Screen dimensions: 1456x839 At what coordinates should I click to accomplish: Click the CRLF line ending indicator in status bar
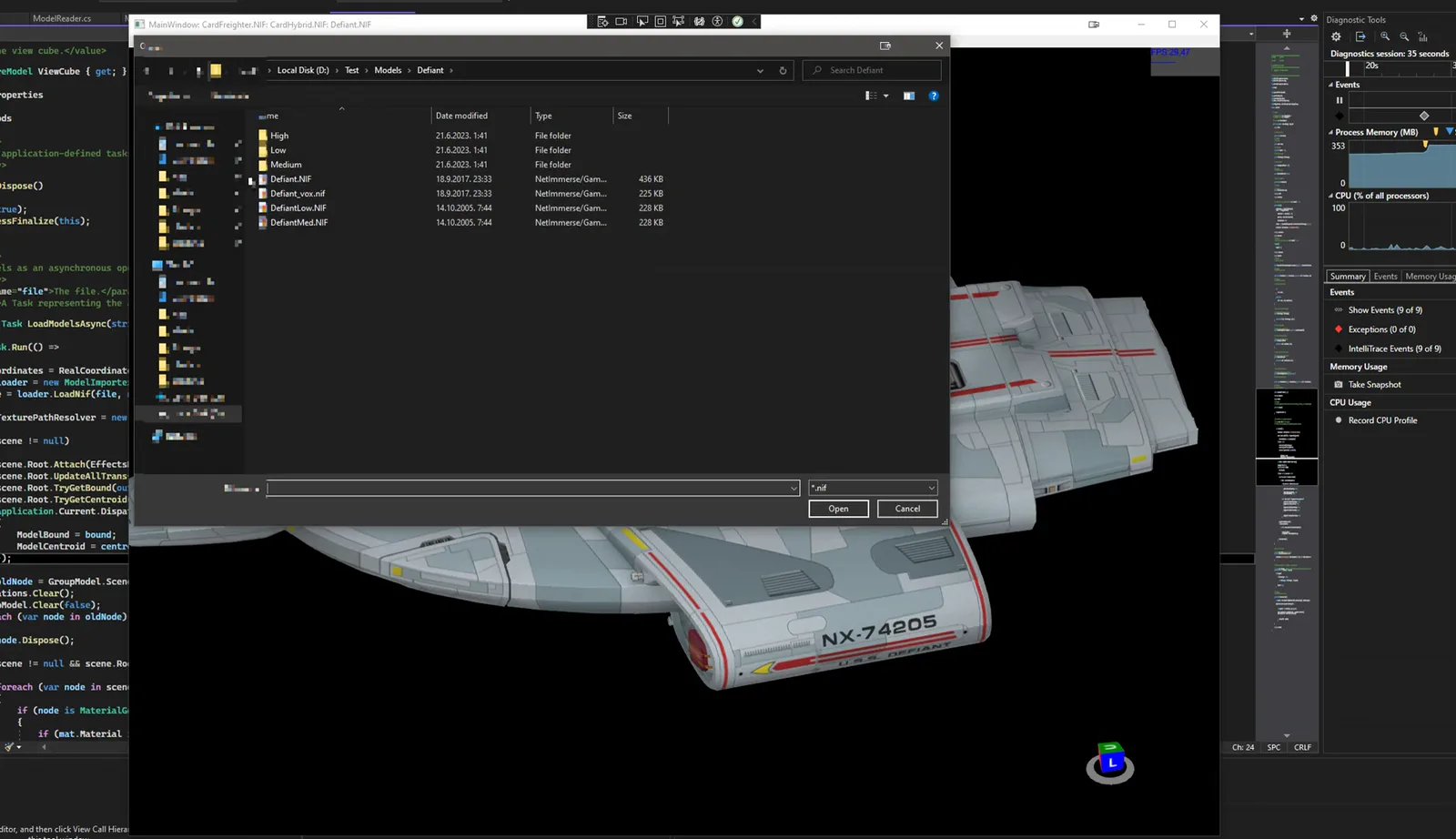click(x=1302, y=747)
